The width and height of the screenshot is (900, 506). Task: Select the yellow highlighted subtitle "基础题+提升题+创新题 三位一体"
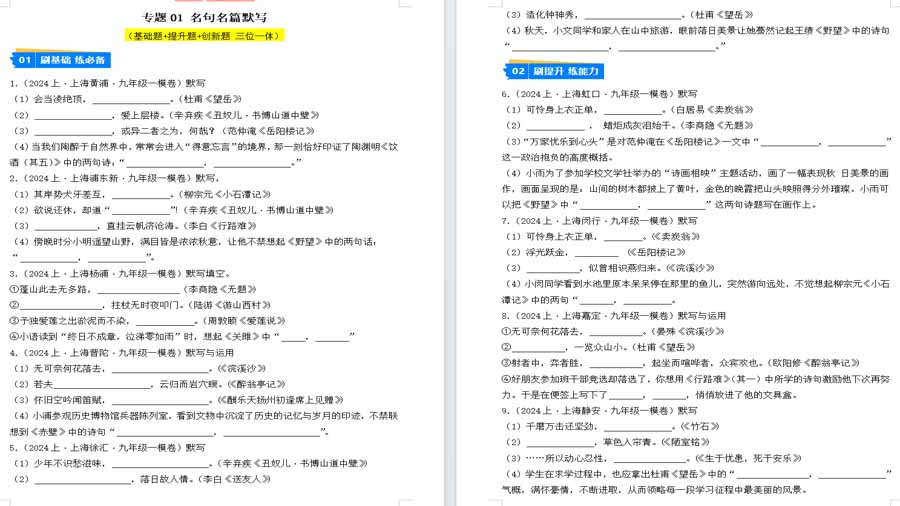[204, 36]
